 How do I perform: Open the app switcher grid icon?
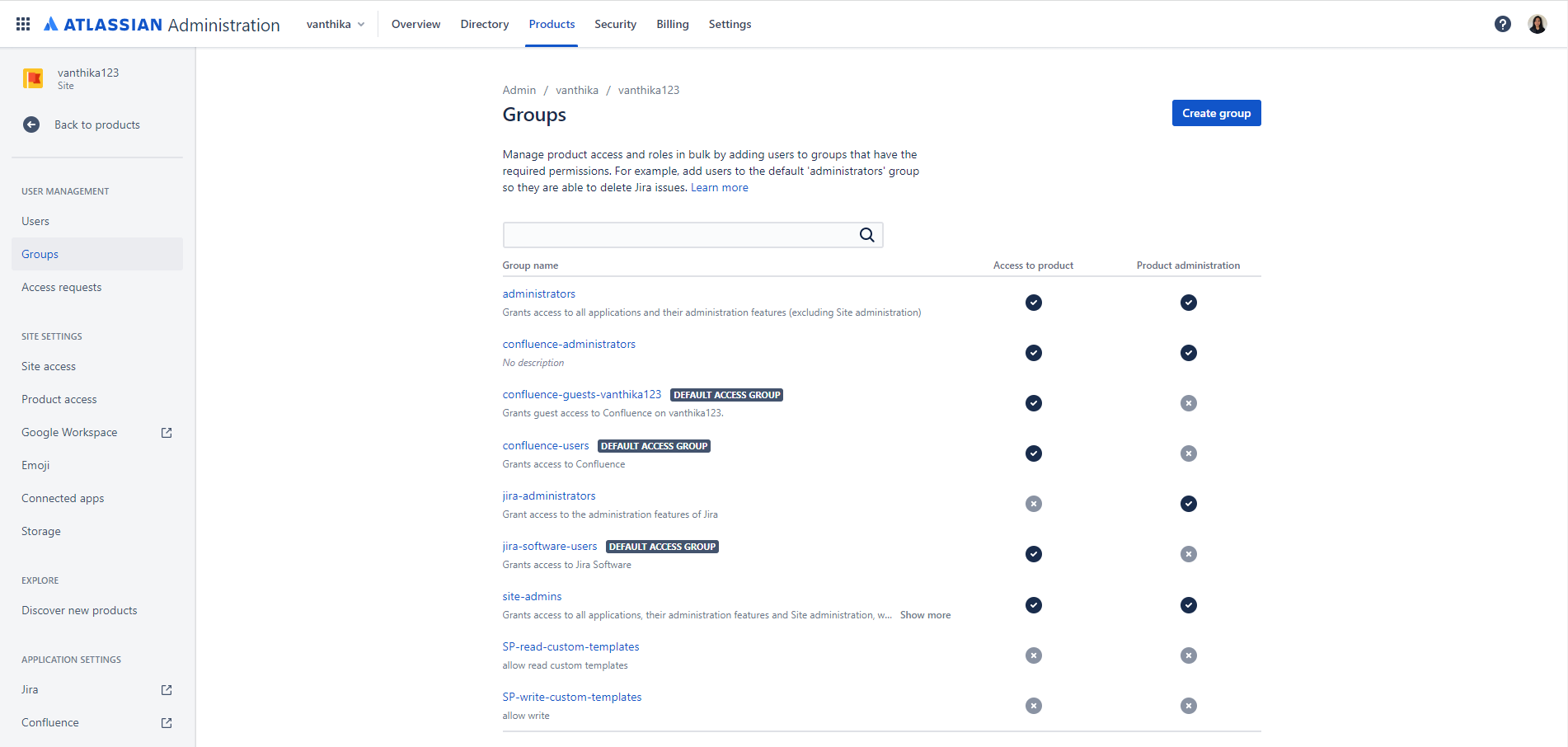click(x=23, y=24)
